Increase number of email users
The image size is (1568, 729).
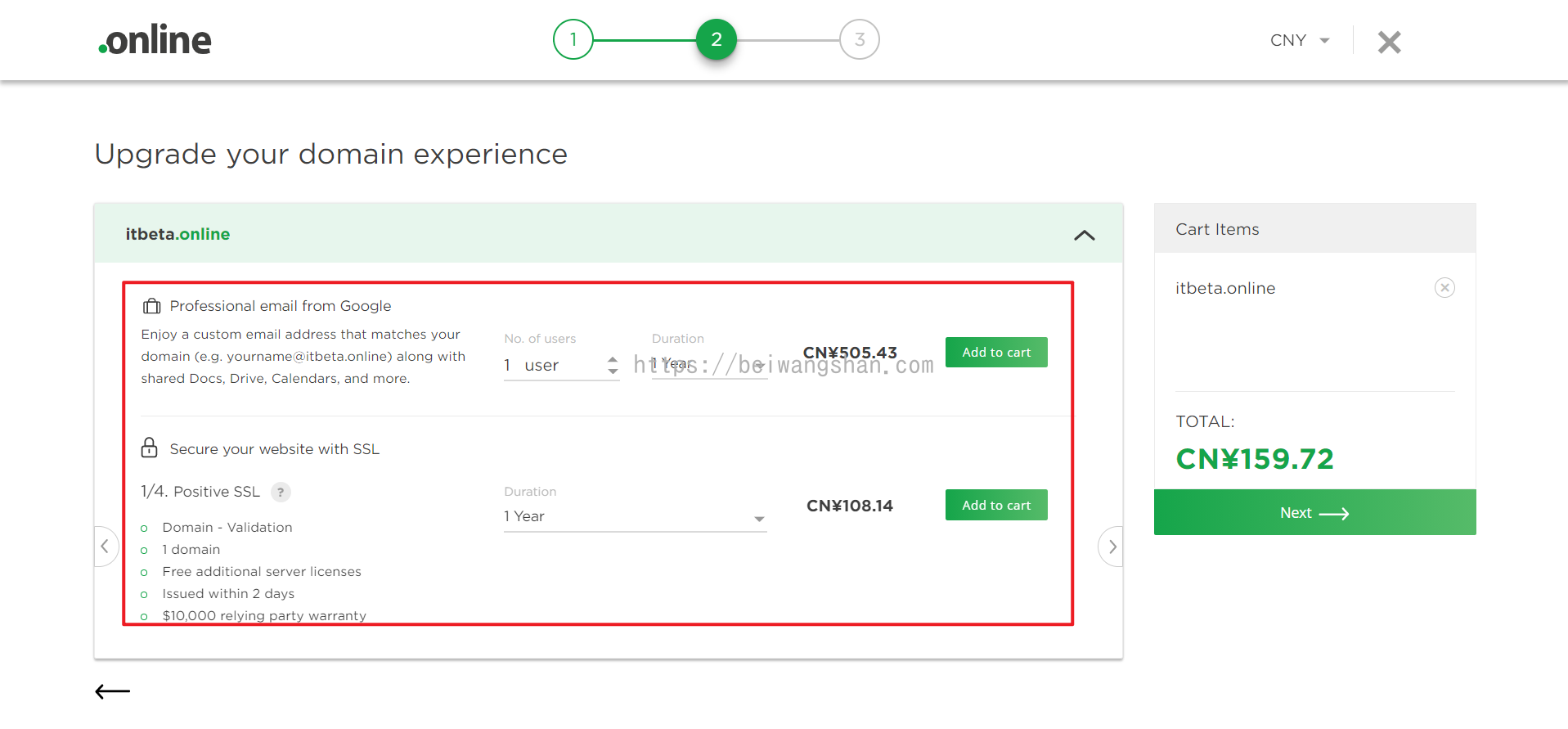tap(613, 359)
